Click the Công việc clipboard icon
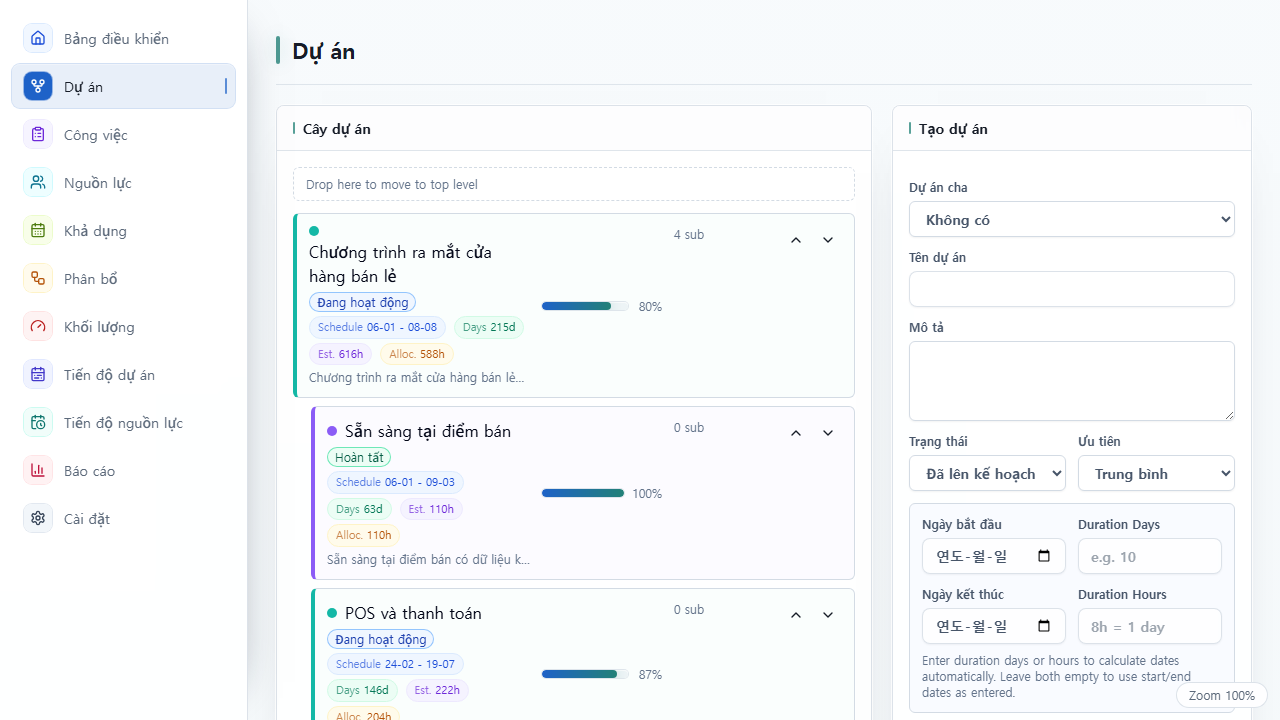This screenshot has height=720, width=1280. pos(38,135)
